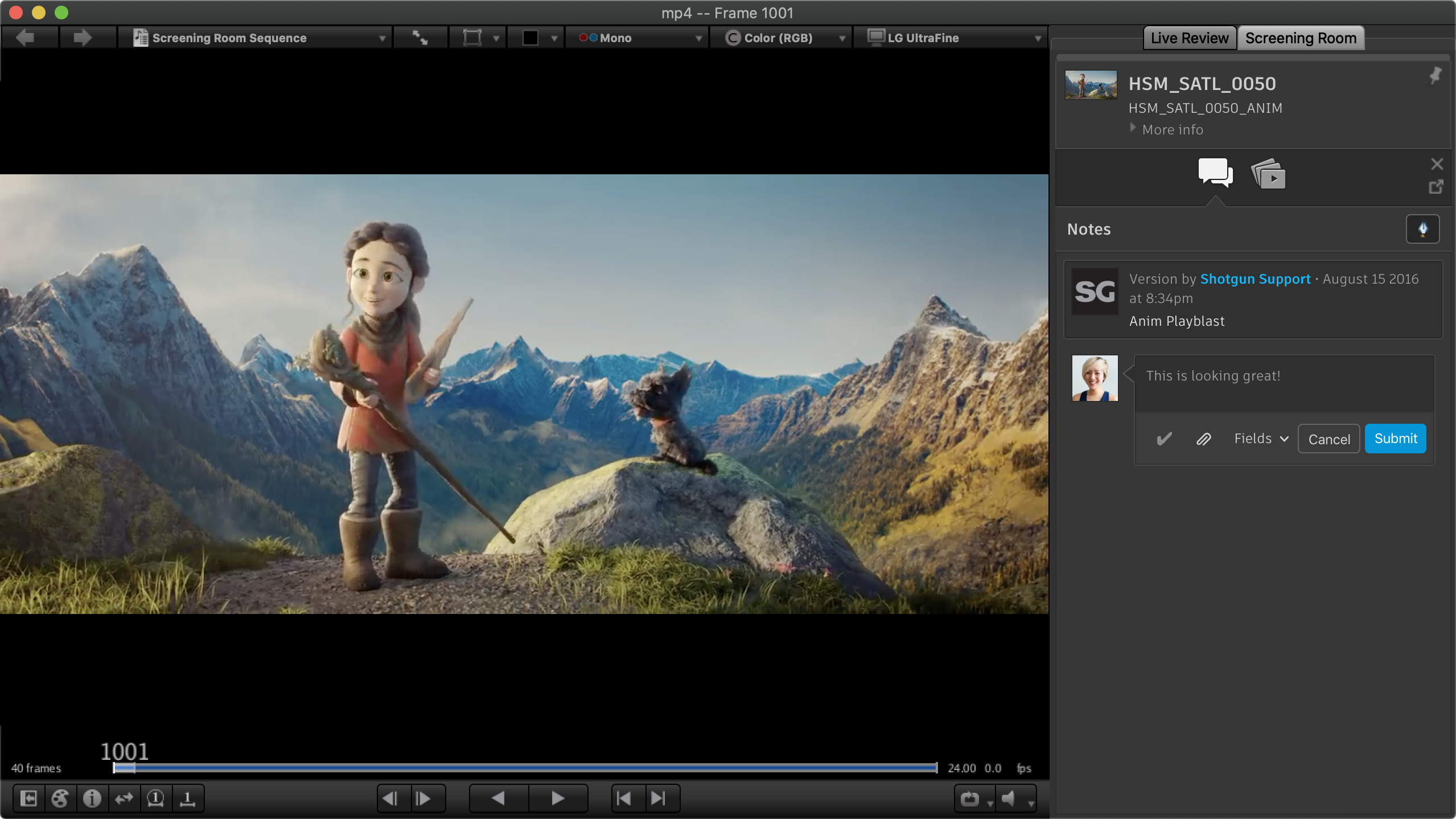
Task: Click the black background color swatch
Action: tap(530, 38)
